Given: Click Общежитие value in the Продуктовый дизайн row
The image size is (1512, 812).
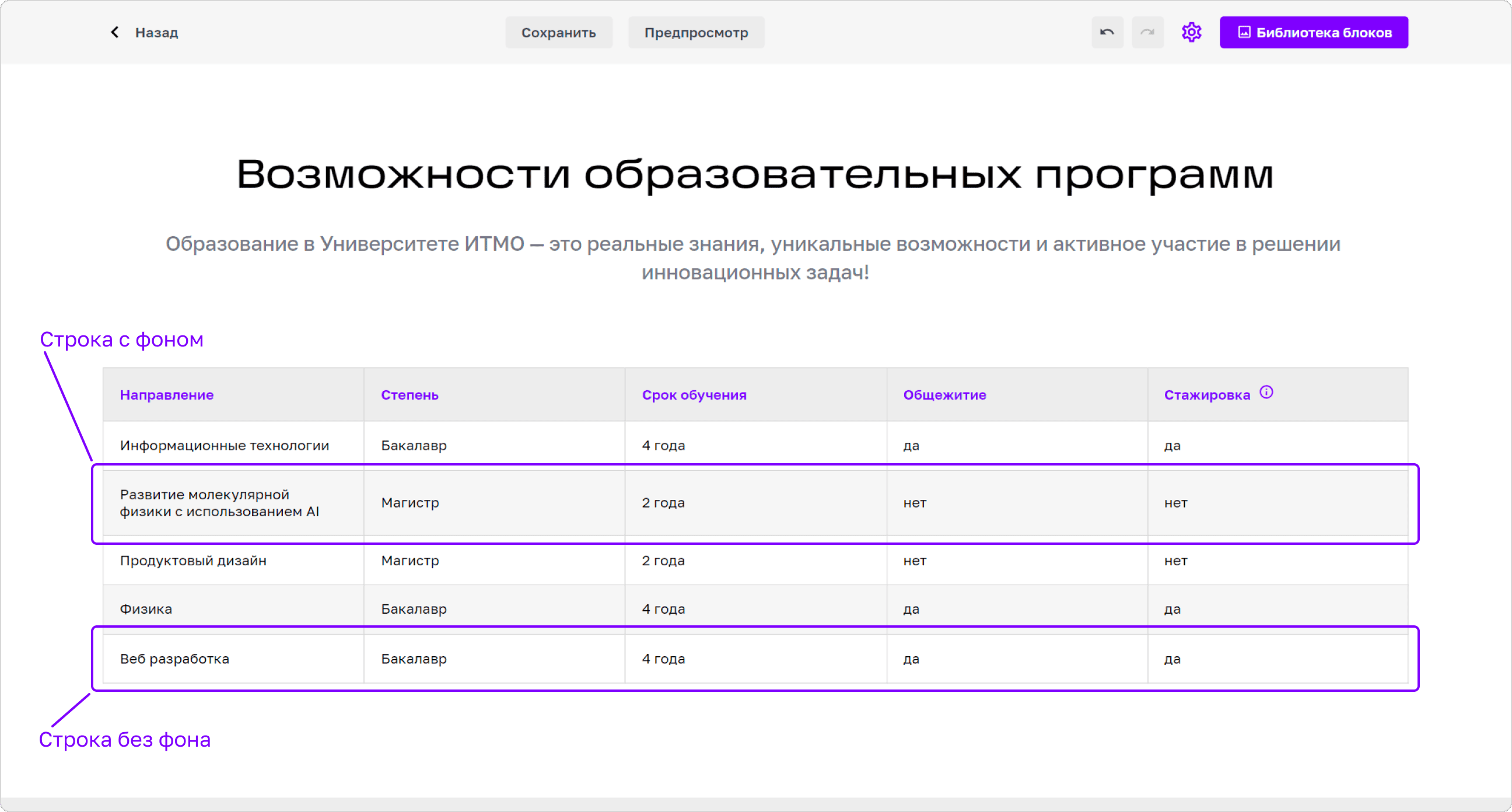Looking at the screenshot, I should coord(915,561).
